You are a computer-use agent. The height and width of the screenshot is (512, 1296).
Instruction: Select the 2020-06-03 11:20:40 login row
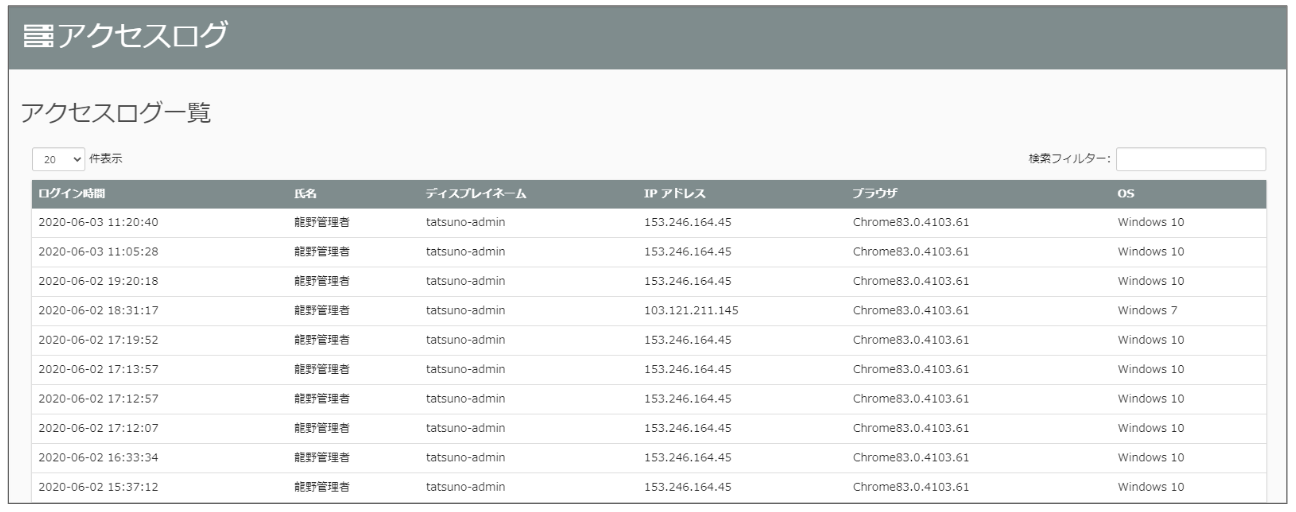(100, 223)
